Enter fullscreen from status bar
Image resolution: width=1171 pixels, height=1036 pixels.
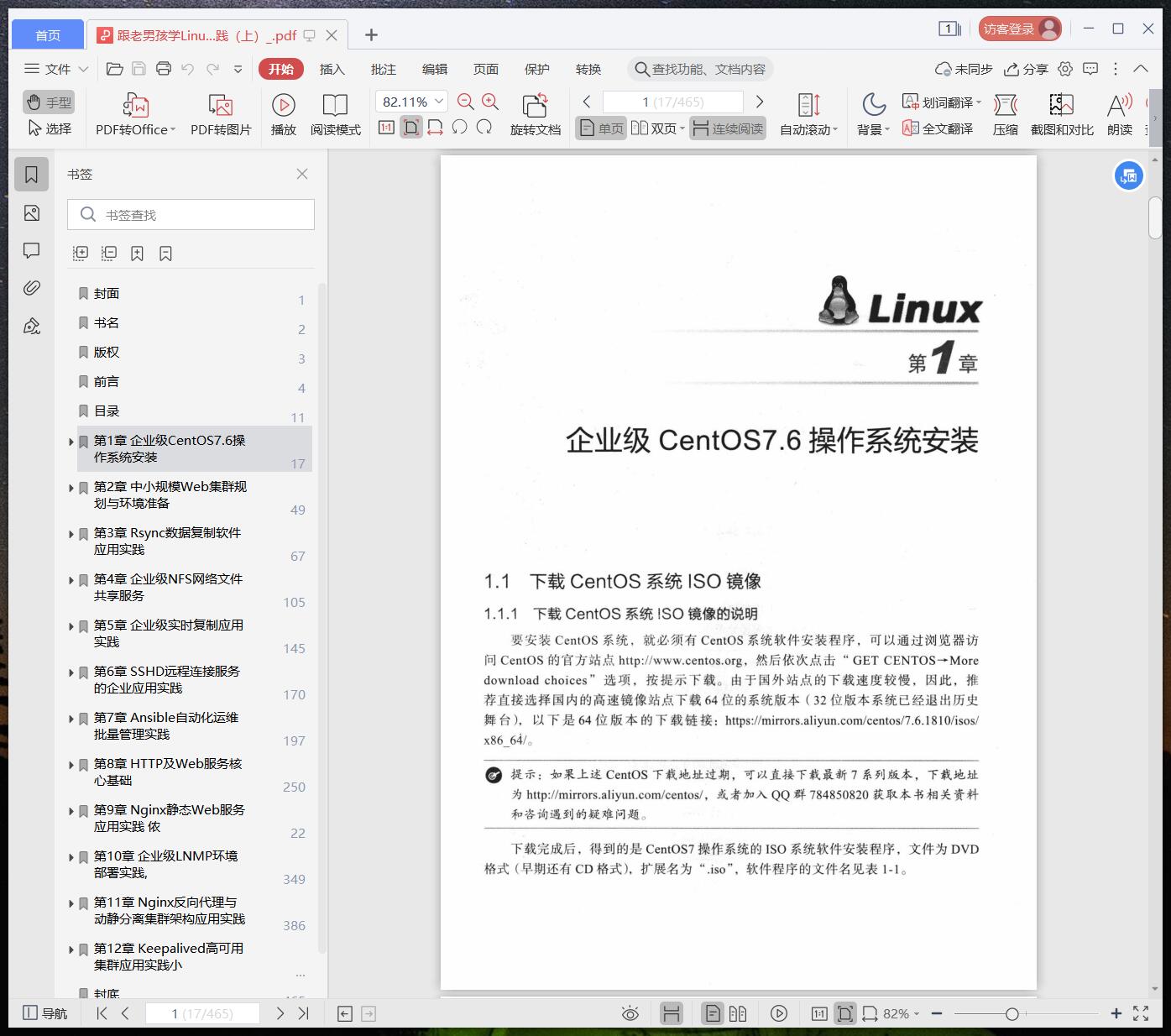pyautogui.click(x=1141, y=1013)
